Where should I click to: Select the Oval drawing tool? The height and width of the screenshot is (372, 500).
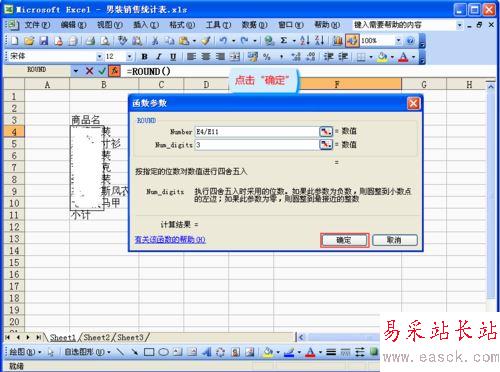tap(163, 352)
